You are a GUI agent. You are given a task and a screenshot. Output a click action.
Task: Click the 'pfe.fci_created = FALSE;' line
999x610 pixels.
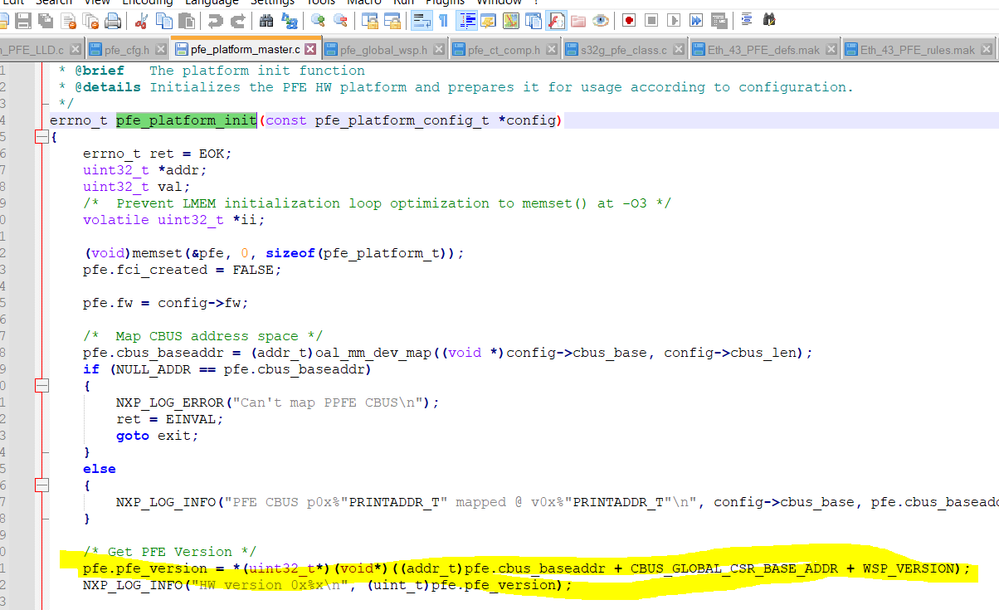click(182, 270)
